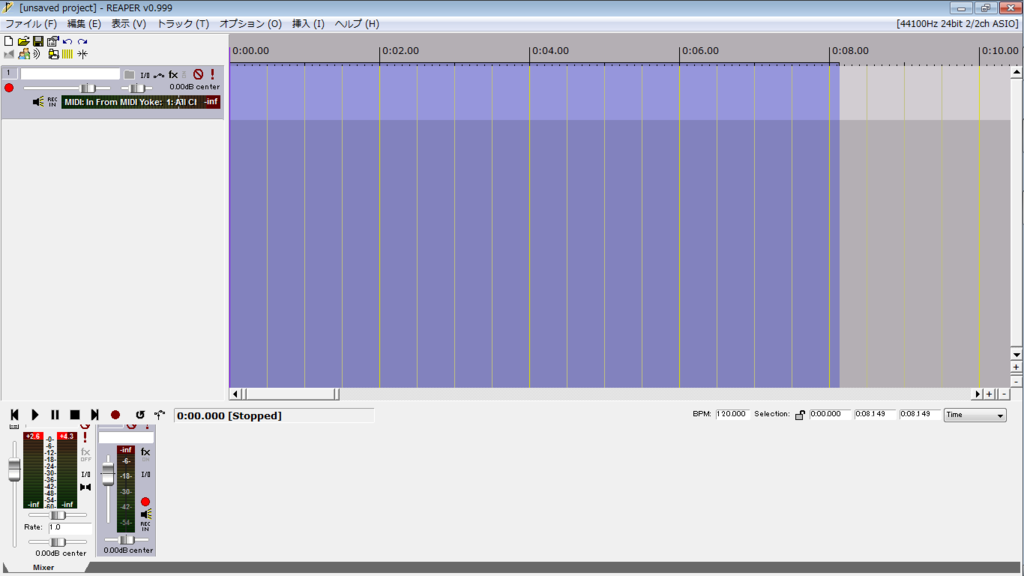1024x576 pixels.
Task: Open an existing project file
Action: (24, 41)
